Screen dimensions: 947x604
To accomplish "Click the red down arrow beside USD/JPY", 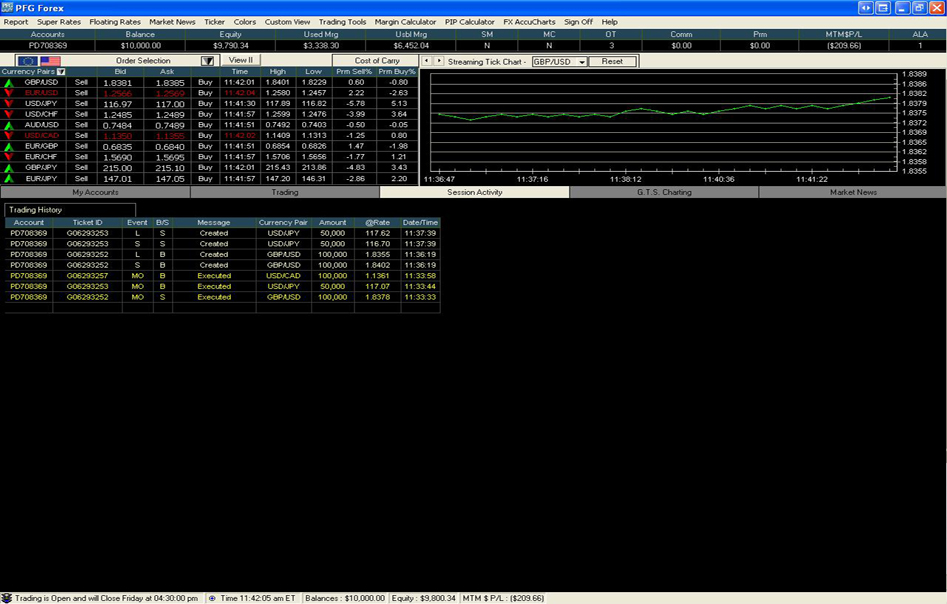I will pyautogui.click(x=8, y=104).
